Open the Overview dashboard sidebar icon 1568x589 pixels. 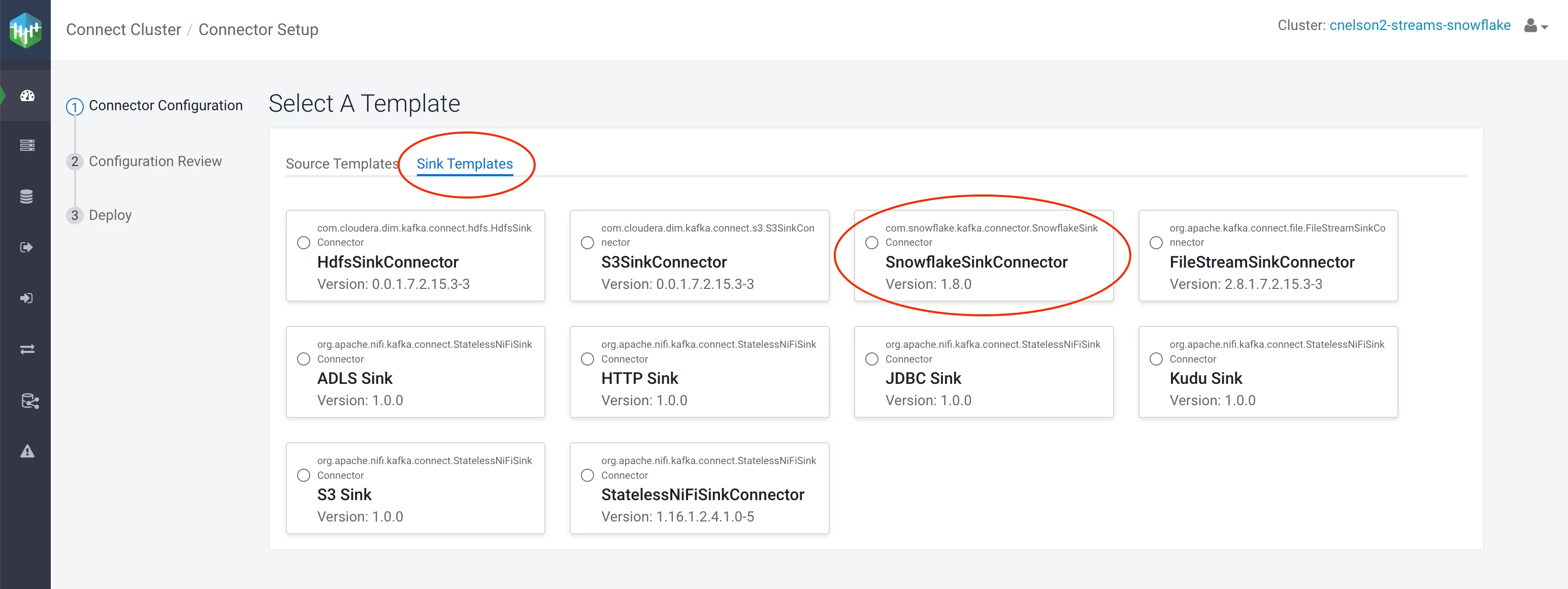27,95
